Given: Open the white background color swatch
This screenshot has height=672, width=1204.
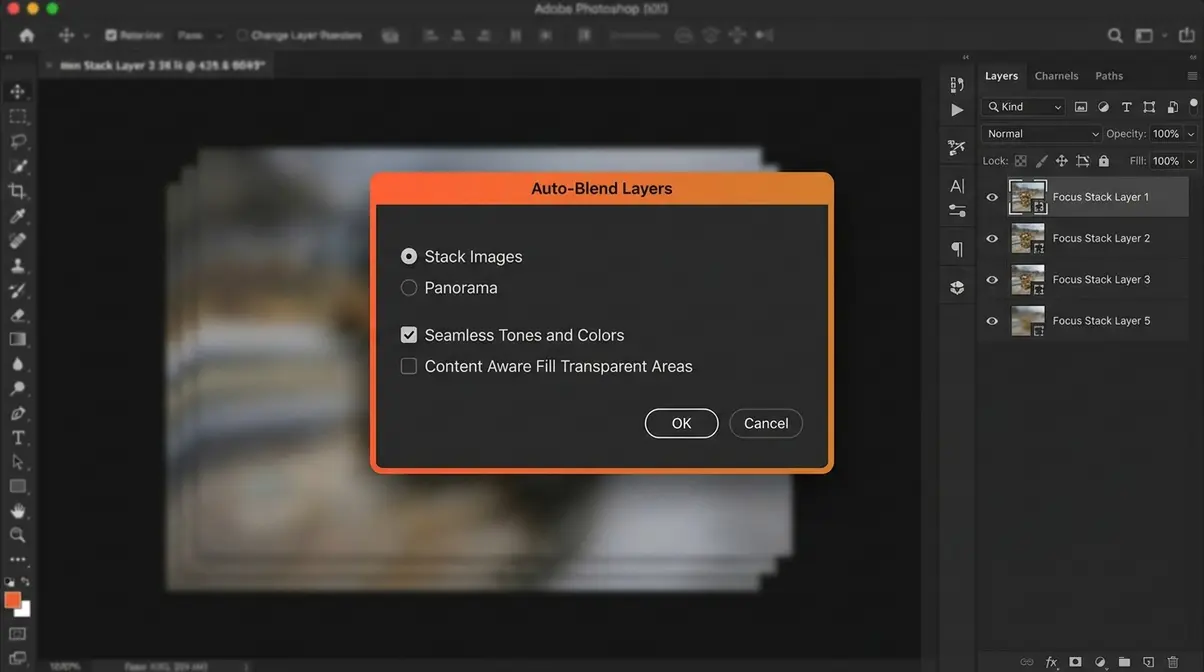Looking at the screenshot, I should point(25,609).
